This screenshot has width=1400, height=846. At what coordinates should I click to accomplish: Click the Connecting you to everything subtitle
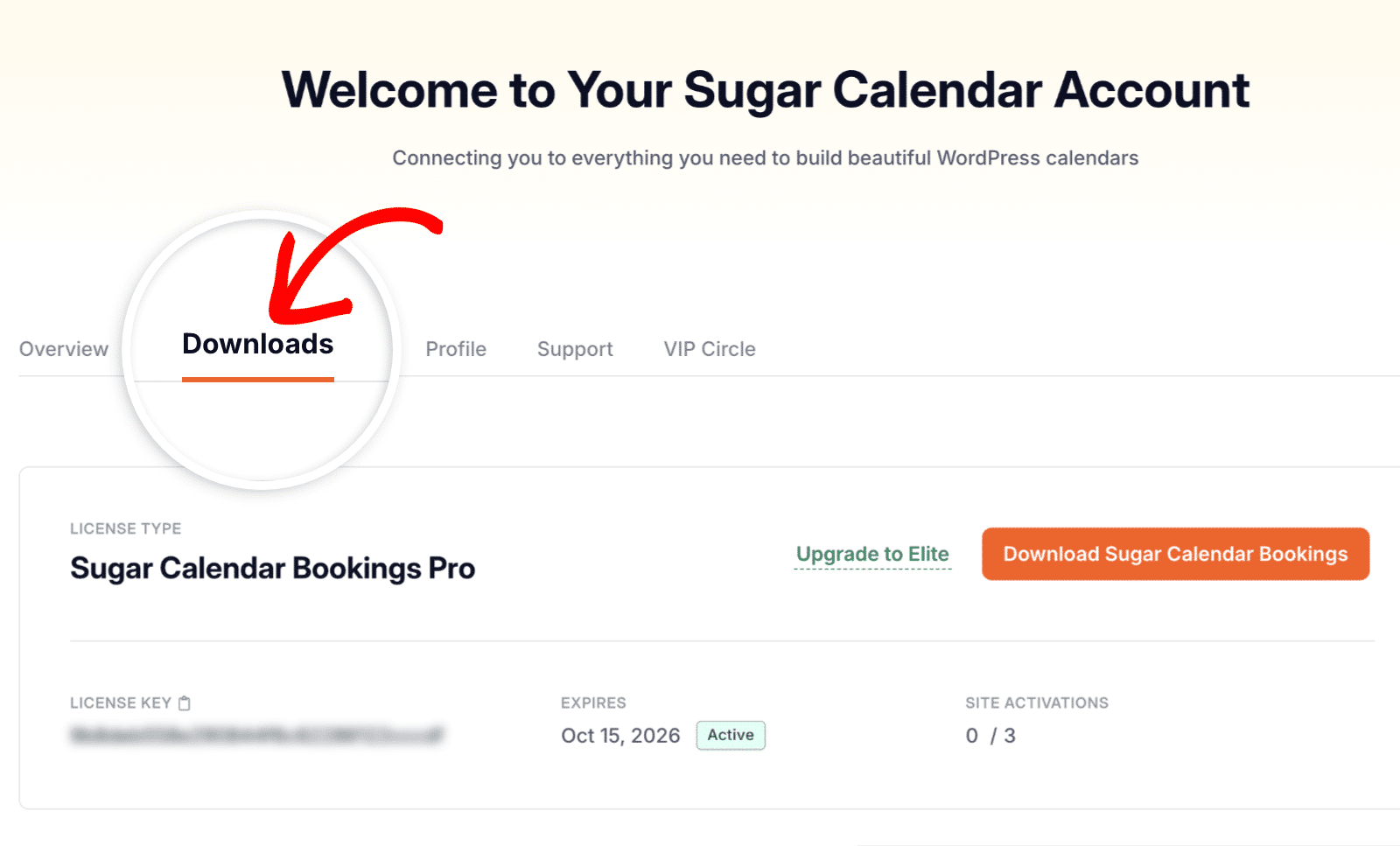765,158
